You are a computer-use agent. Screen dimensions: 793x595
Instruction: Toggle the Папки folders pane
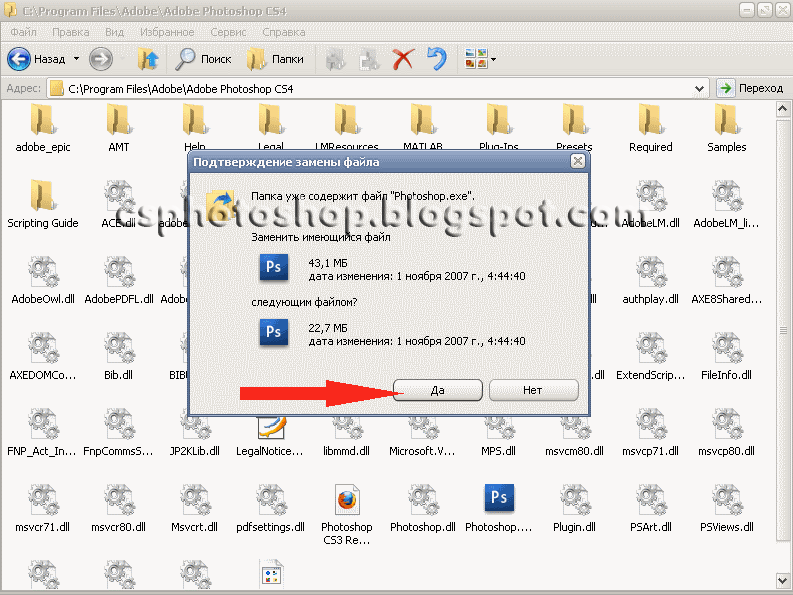[x=275, y=59]
